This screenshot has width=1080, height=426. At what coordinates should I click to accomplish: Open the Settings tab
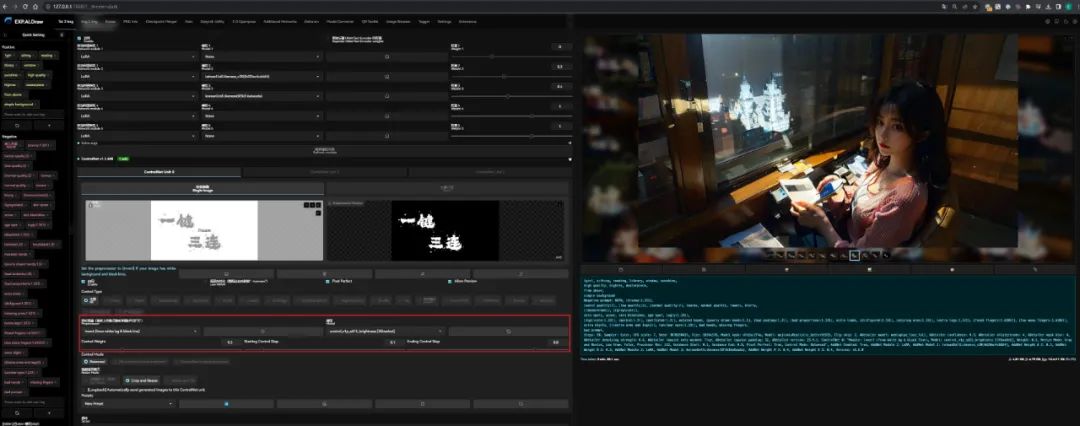click(x=444, y=21)
